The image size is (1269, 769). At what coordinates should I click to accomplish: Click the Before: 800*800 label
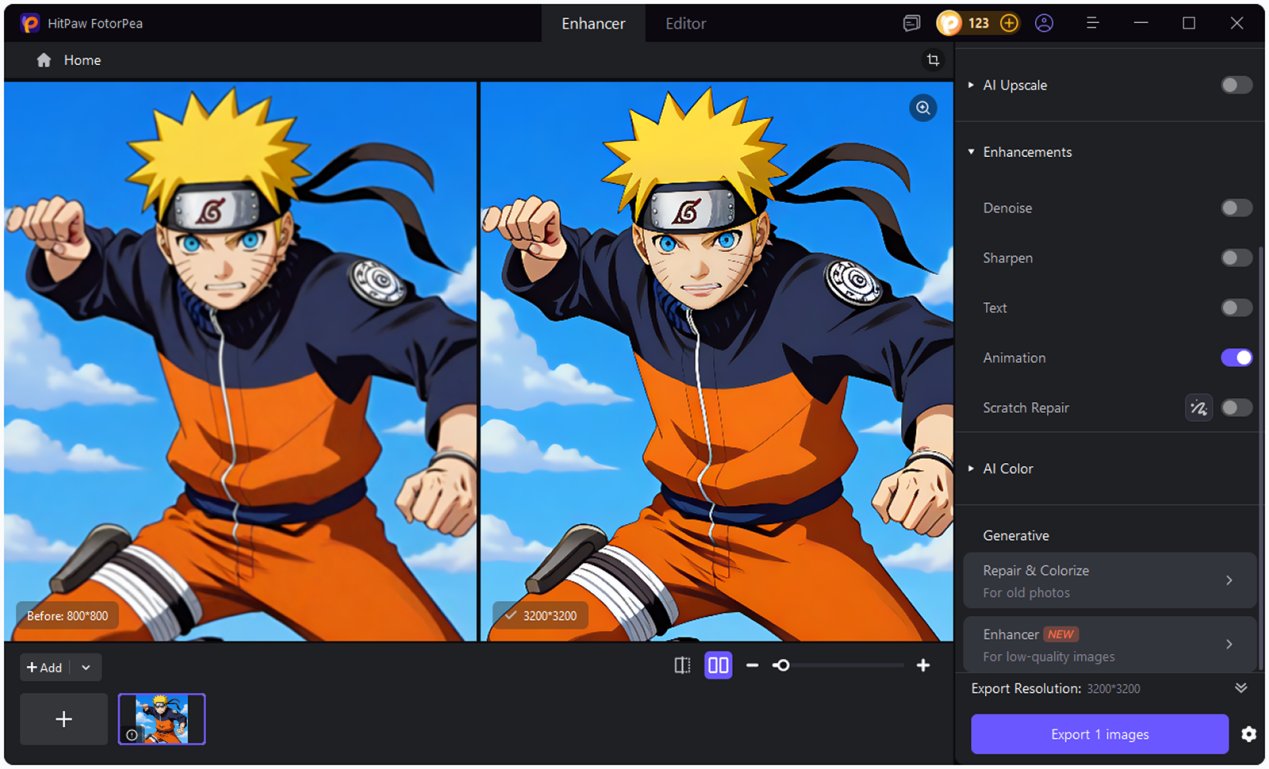[67, 616]
